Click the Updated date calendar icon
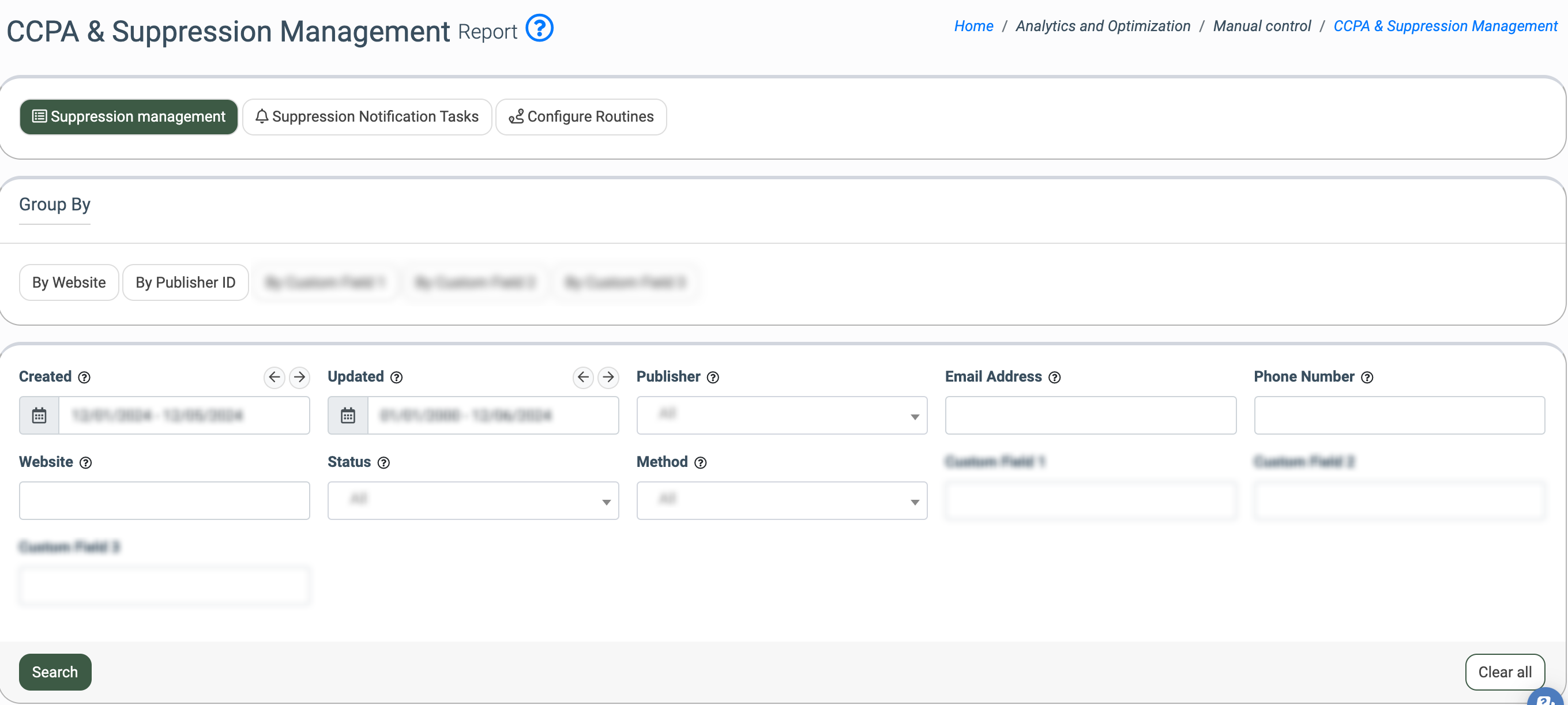 point(348,416)
